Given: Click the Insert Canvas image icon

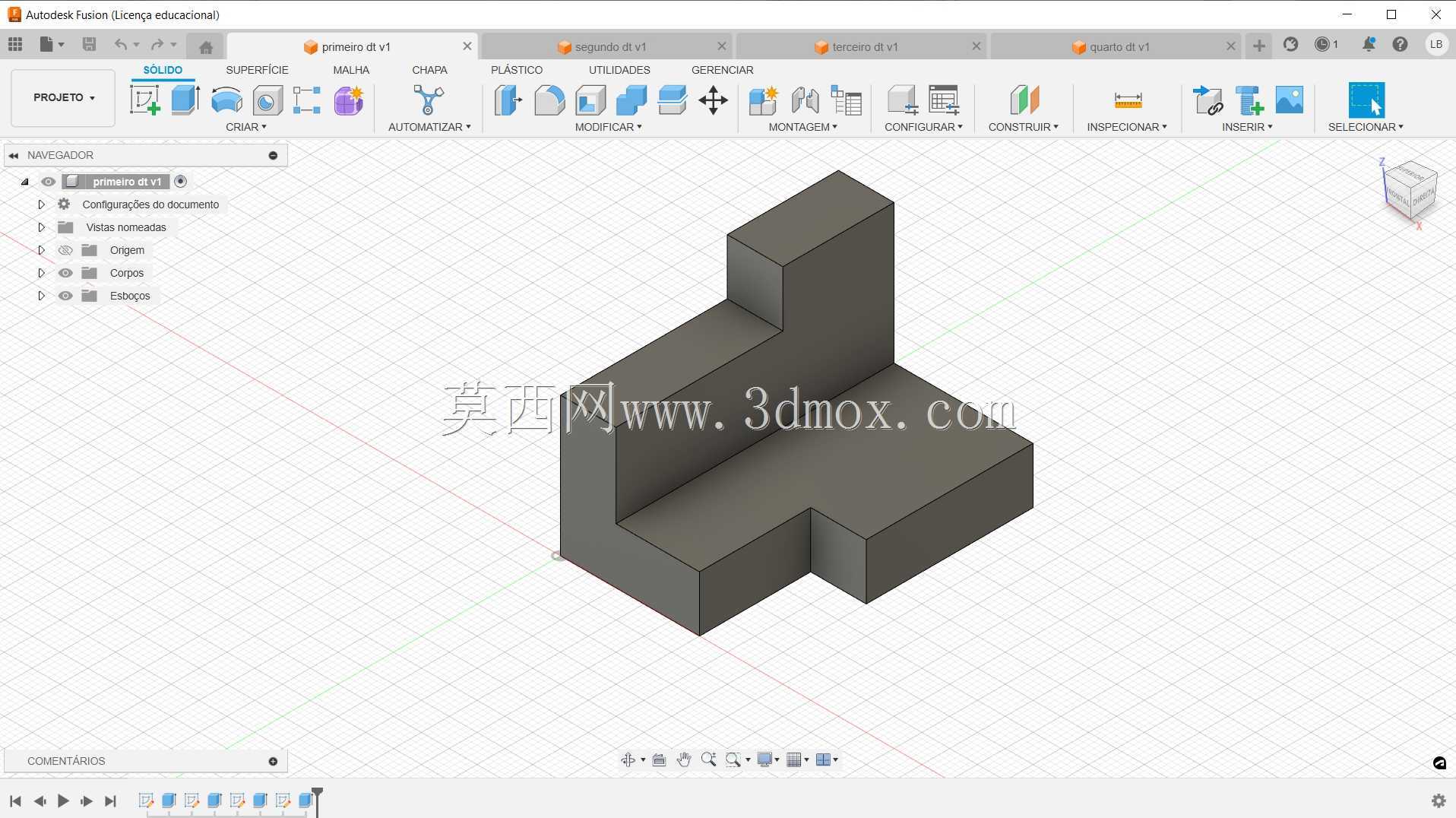Looking at the screenshot, I should point(1290,100).
